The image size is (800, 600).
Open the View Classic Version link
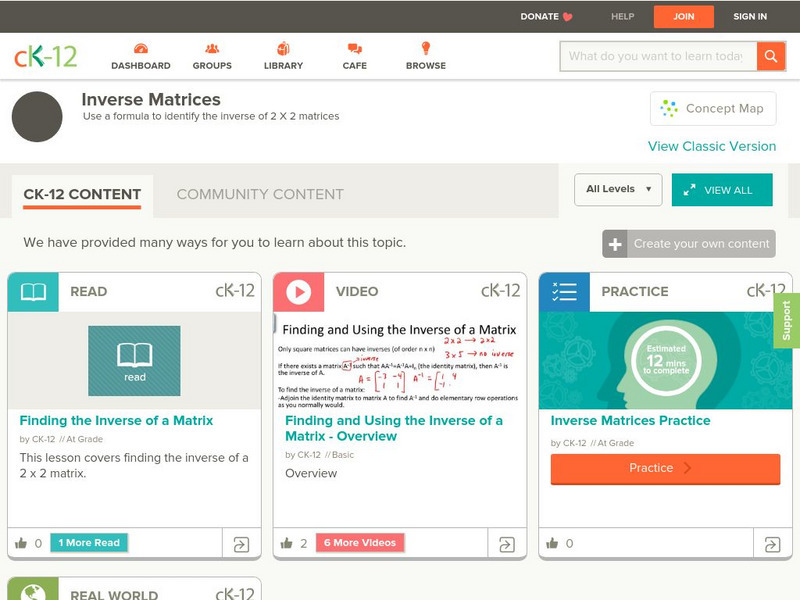coord(712,146)
